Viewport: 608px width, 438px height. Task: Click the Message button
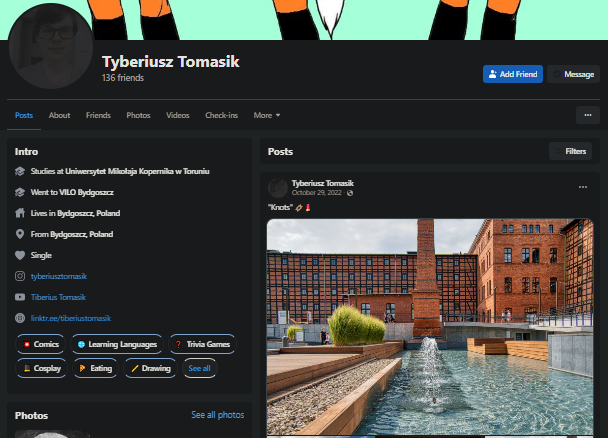click(573, 74)
